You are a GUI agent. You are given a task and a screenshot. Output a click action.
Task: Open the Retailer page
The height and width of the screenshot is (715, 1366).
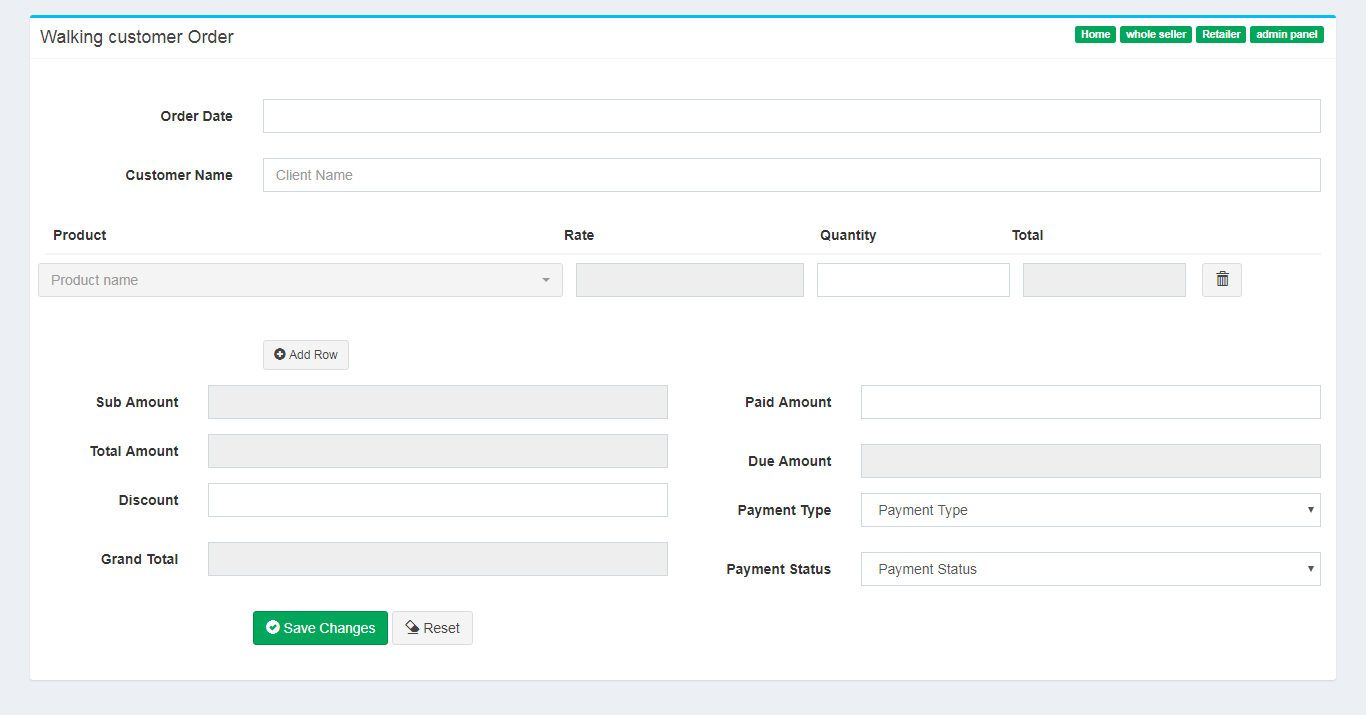(x=1221, y=35)
